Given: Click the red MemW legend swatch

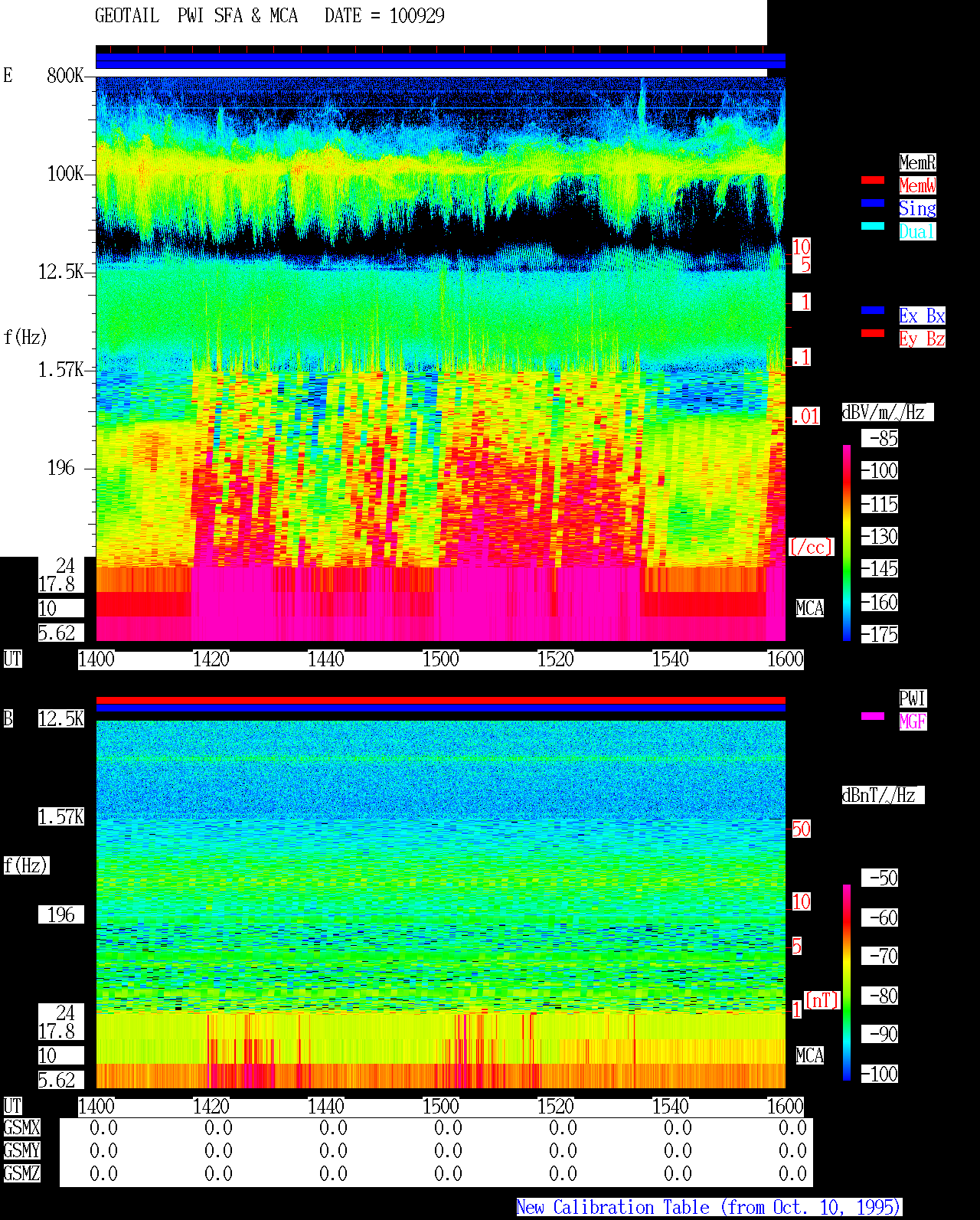Looking at the screenshot, I should click(x=873, y=180).
